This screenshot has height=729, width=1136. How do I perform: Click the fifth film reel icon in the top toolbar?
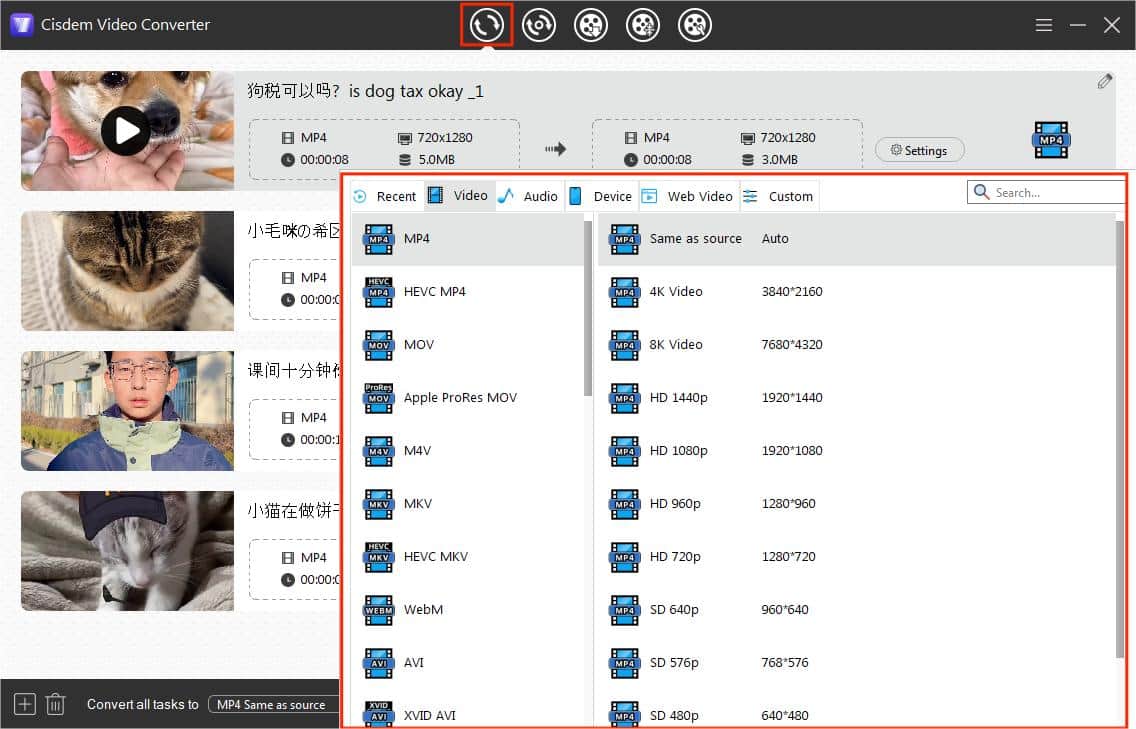pyautogui.click(x=695, y=25)
